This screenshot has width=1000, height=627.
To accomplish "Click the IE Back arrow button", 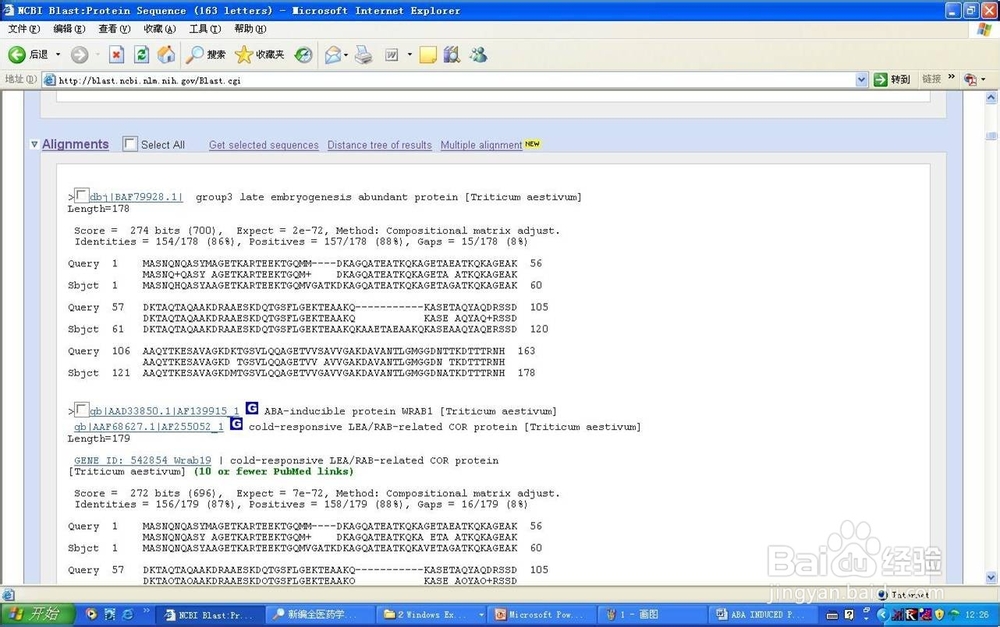I will [17, 55].
